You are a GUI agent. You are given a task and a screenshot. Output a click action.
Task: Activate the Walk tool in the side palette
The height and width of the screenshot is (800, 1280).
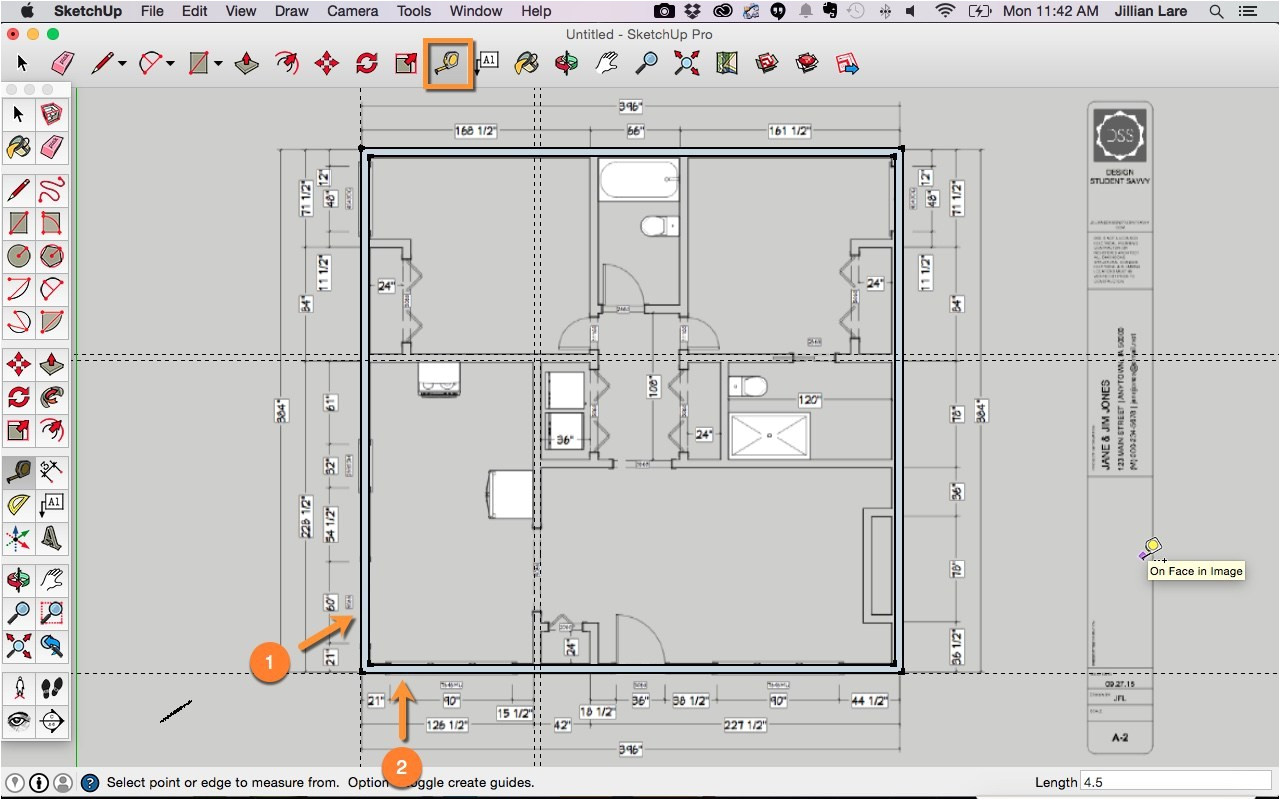(51, 688)
